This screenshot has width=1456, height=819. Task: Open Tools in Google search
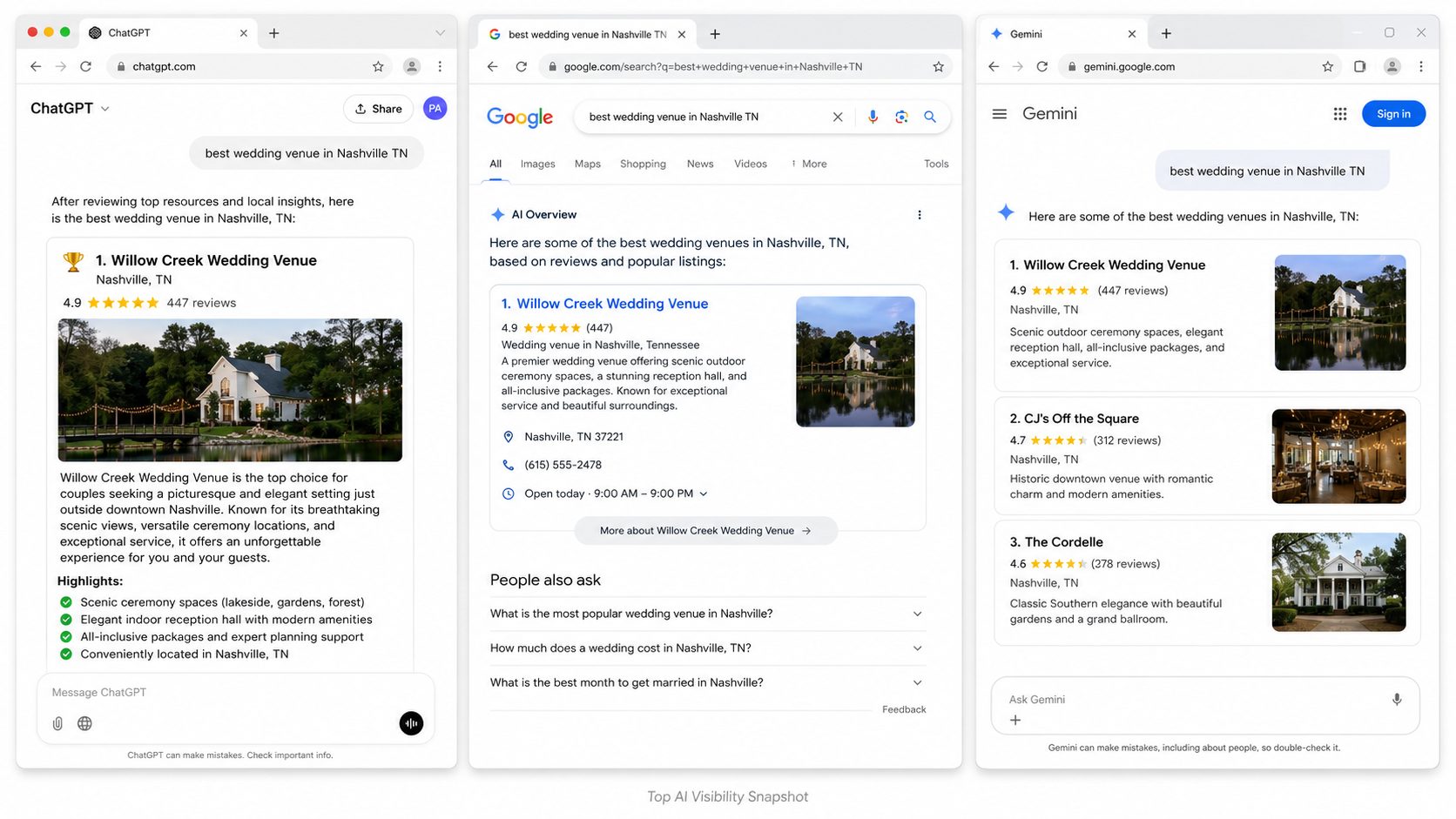tap(936, 164)
